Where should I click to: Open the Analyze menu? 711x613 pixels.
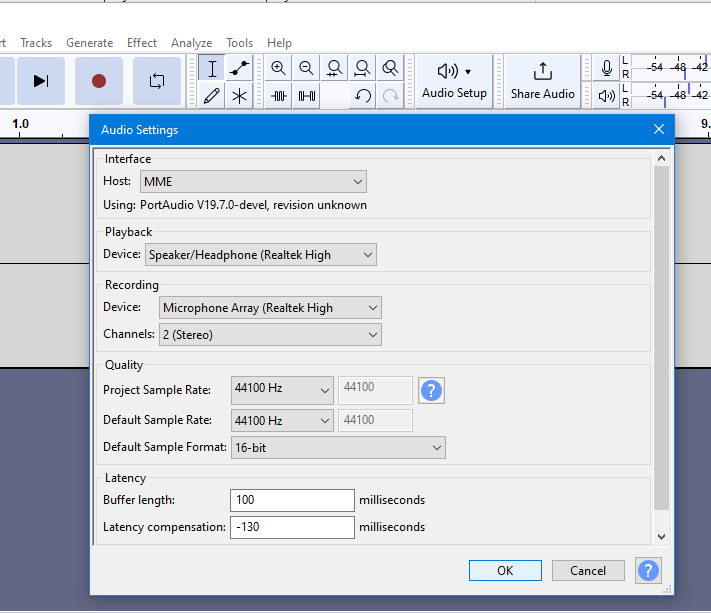[191, 43]
